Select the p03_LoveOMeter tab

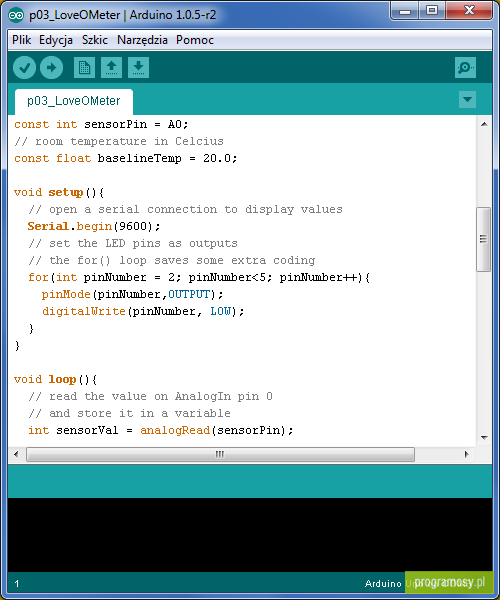(74, 101)
